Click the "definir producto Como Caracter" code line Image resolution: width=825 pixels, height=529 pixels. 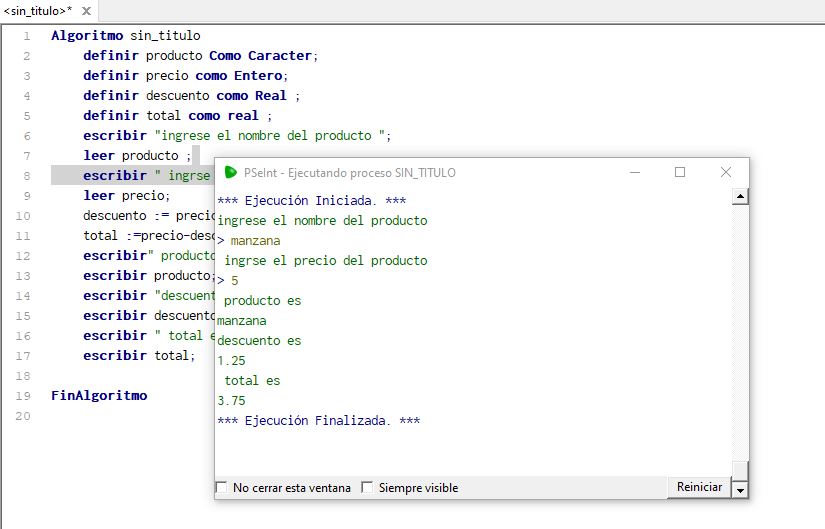click(200, 56)
